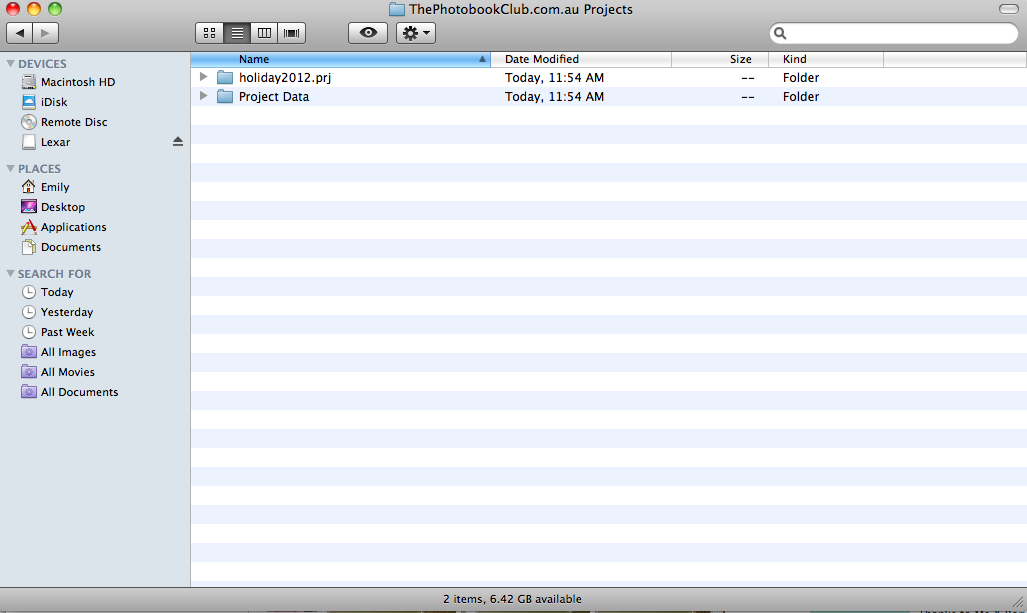Close the Finder window
This screenshot has height=613, width=1027.
(x=12, y=9)
